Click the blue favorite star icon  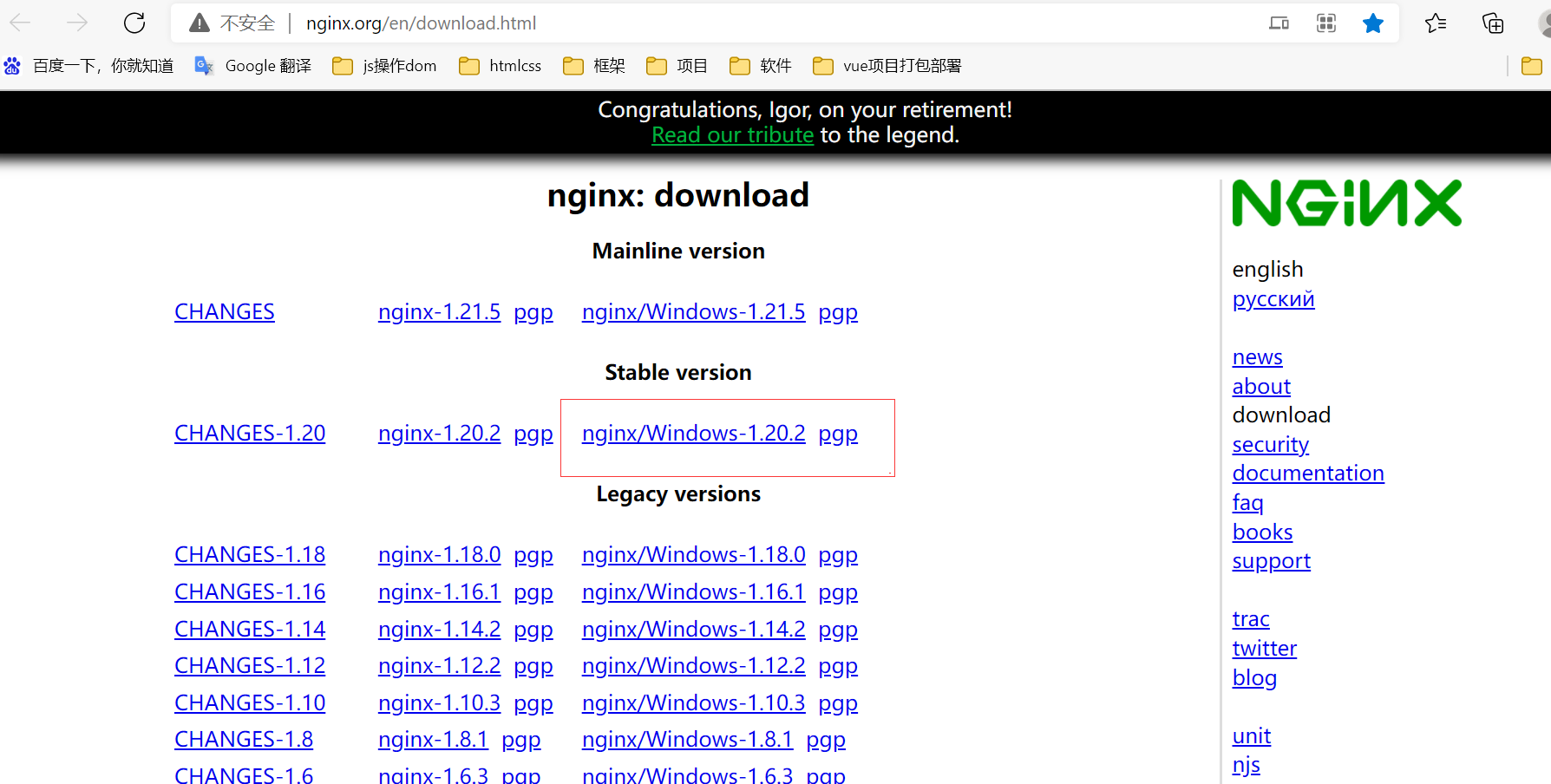pos(1373,23)
